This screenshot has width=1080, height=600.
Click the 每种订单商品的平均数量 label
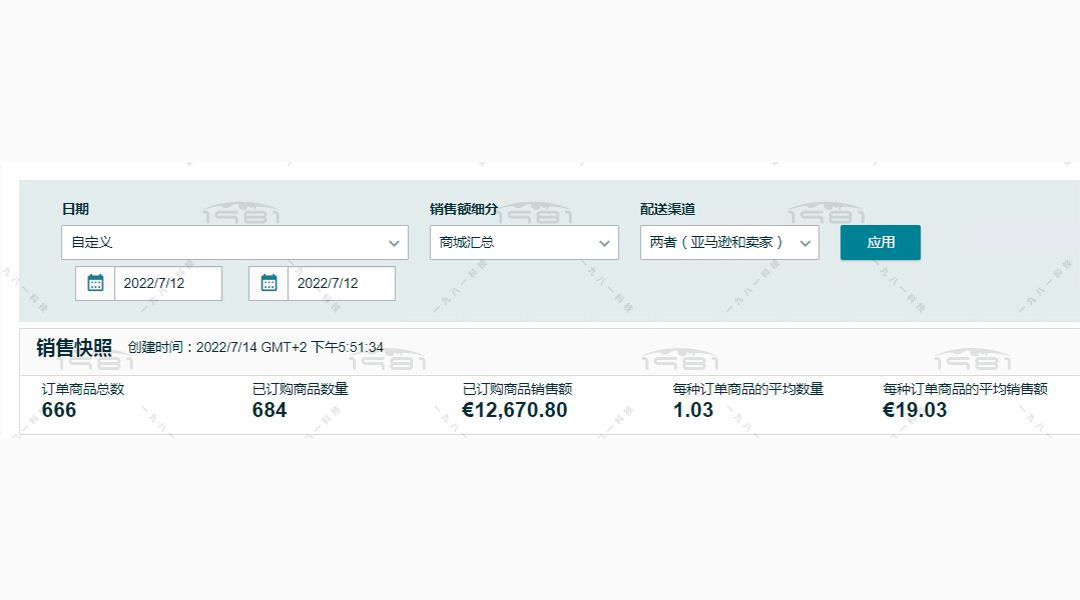point(748,389)
